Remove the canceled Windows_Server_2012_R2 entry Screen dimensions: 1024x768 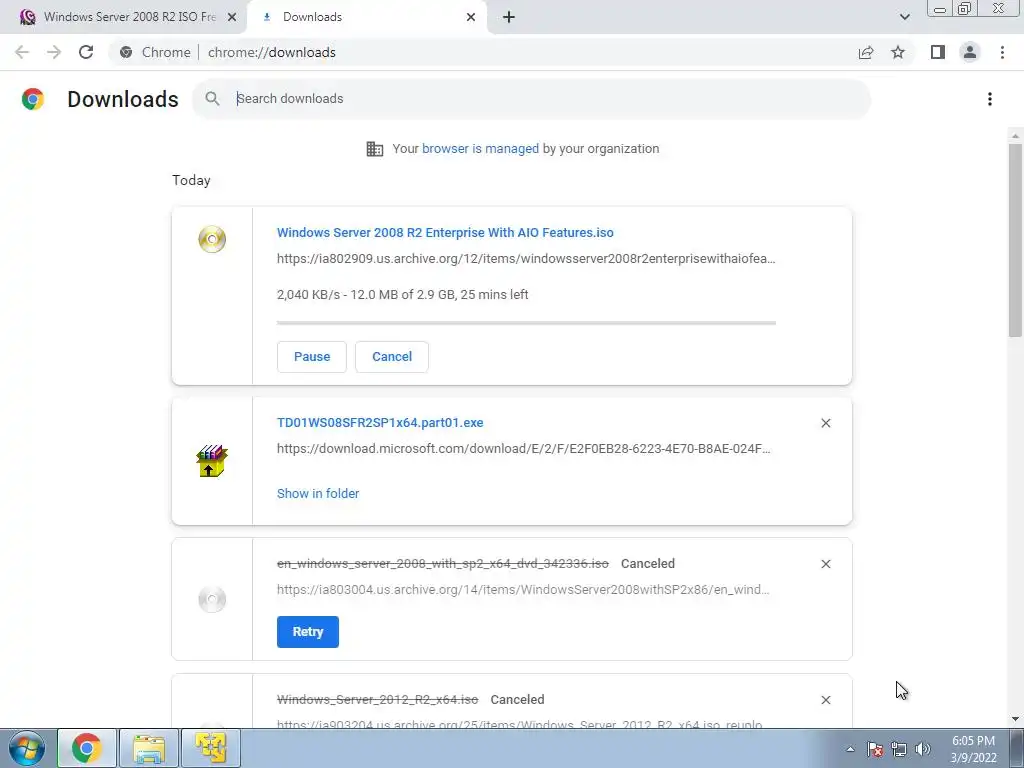coord(825,700)
